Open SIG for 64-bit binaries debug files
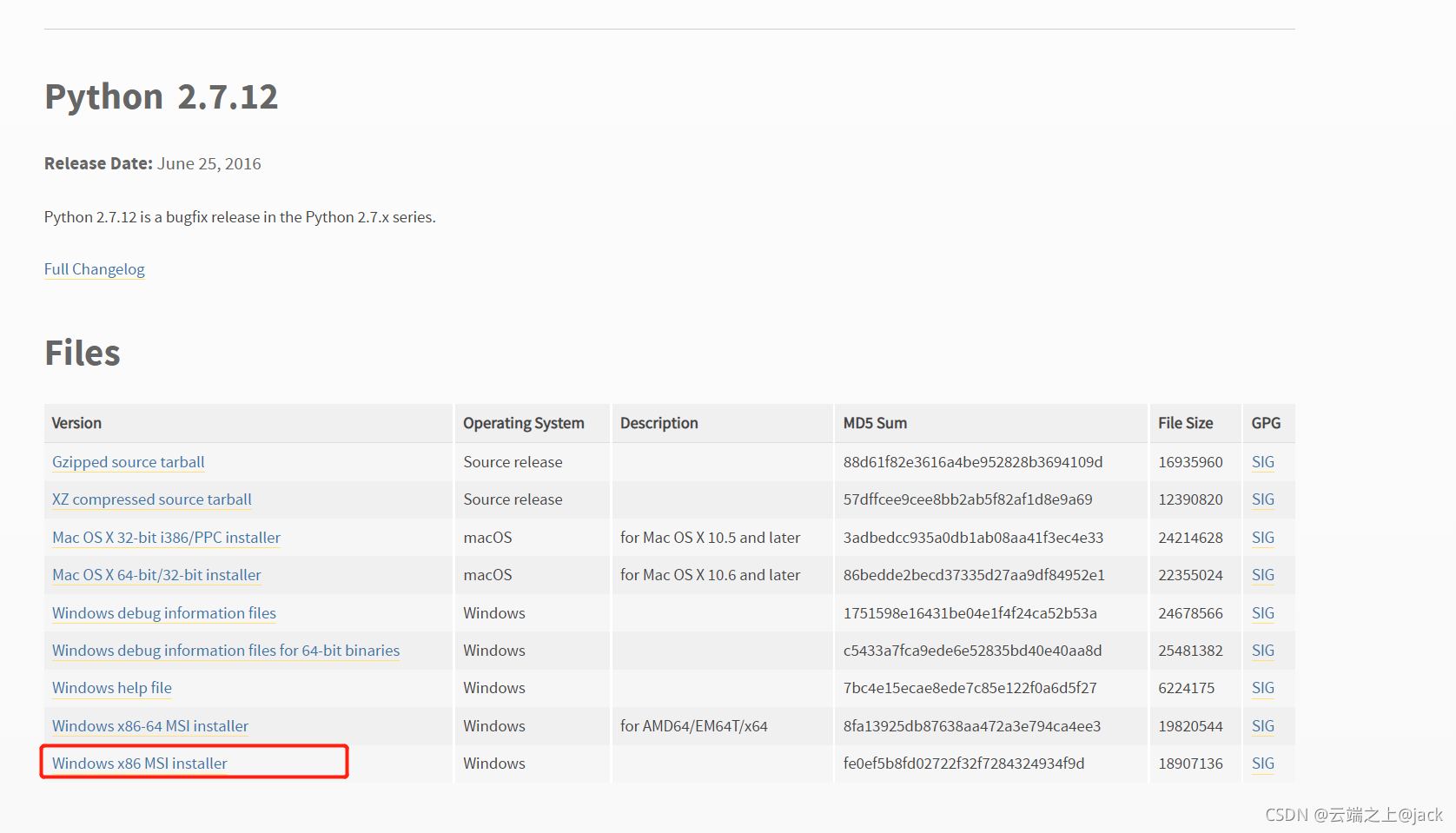This screenshot has height=833, width=1456. click(x=1262, y=651)
